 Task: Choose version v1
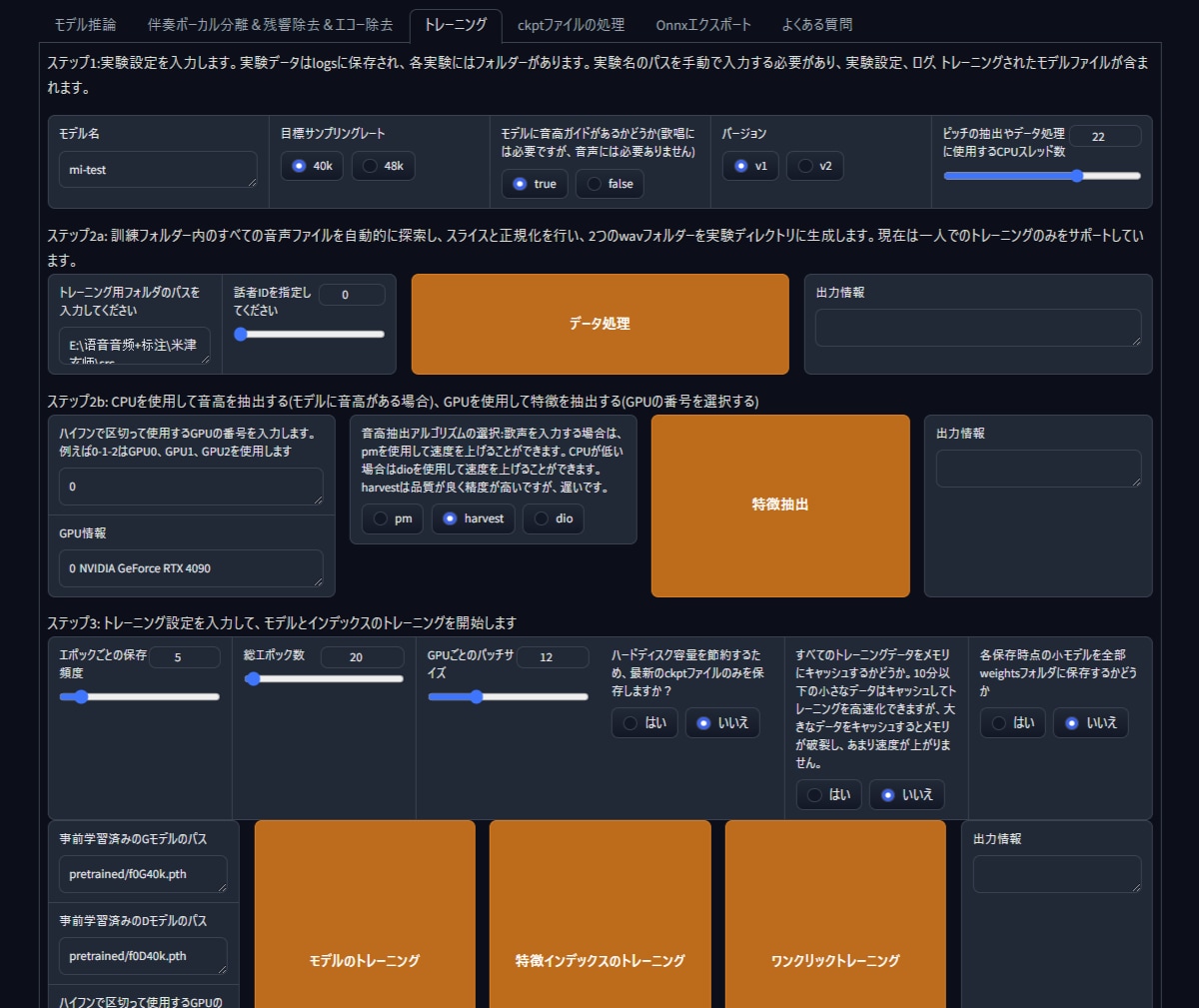click(x=750, y=166)
